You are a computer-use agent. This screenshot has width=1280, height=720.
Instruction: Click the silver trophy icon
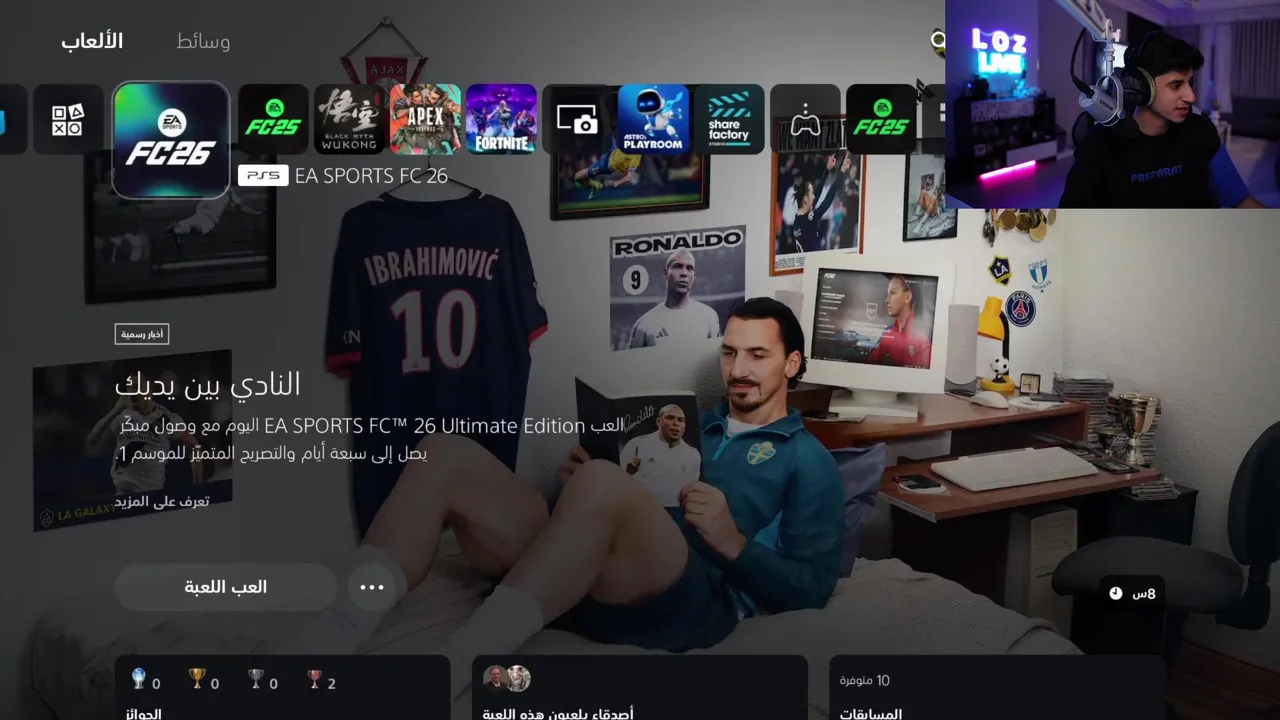click(256, 680)
